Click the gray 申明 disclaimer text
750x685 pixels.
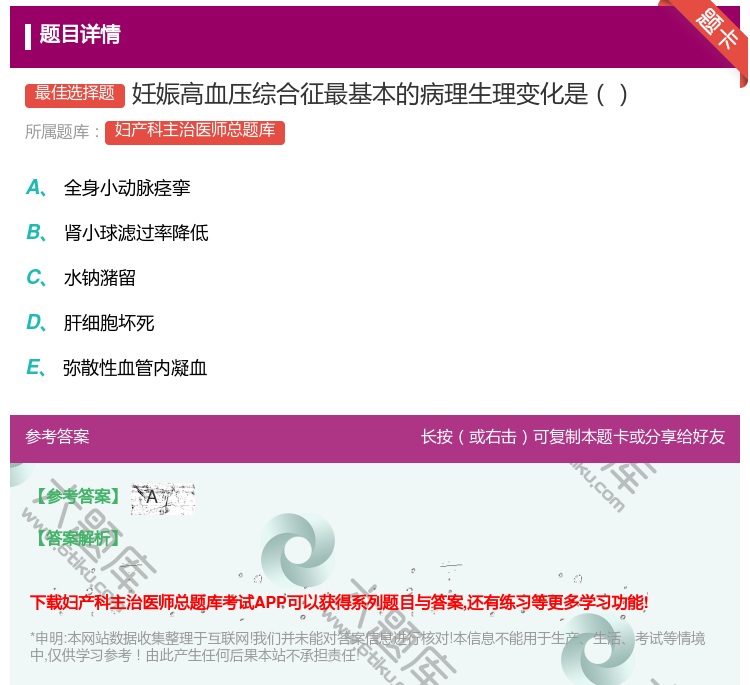(x=367, y=646)
